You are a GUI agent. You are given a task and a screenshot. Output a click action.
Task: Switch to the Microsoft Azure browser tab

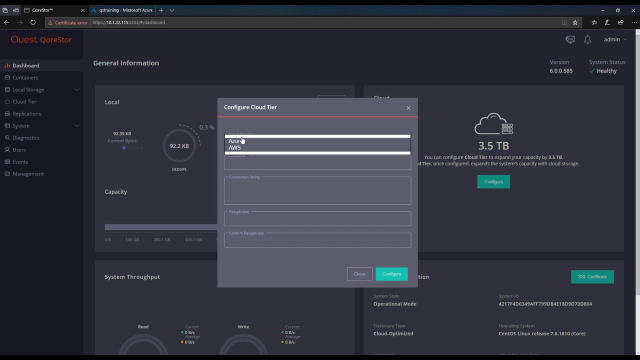coord(122,10)
